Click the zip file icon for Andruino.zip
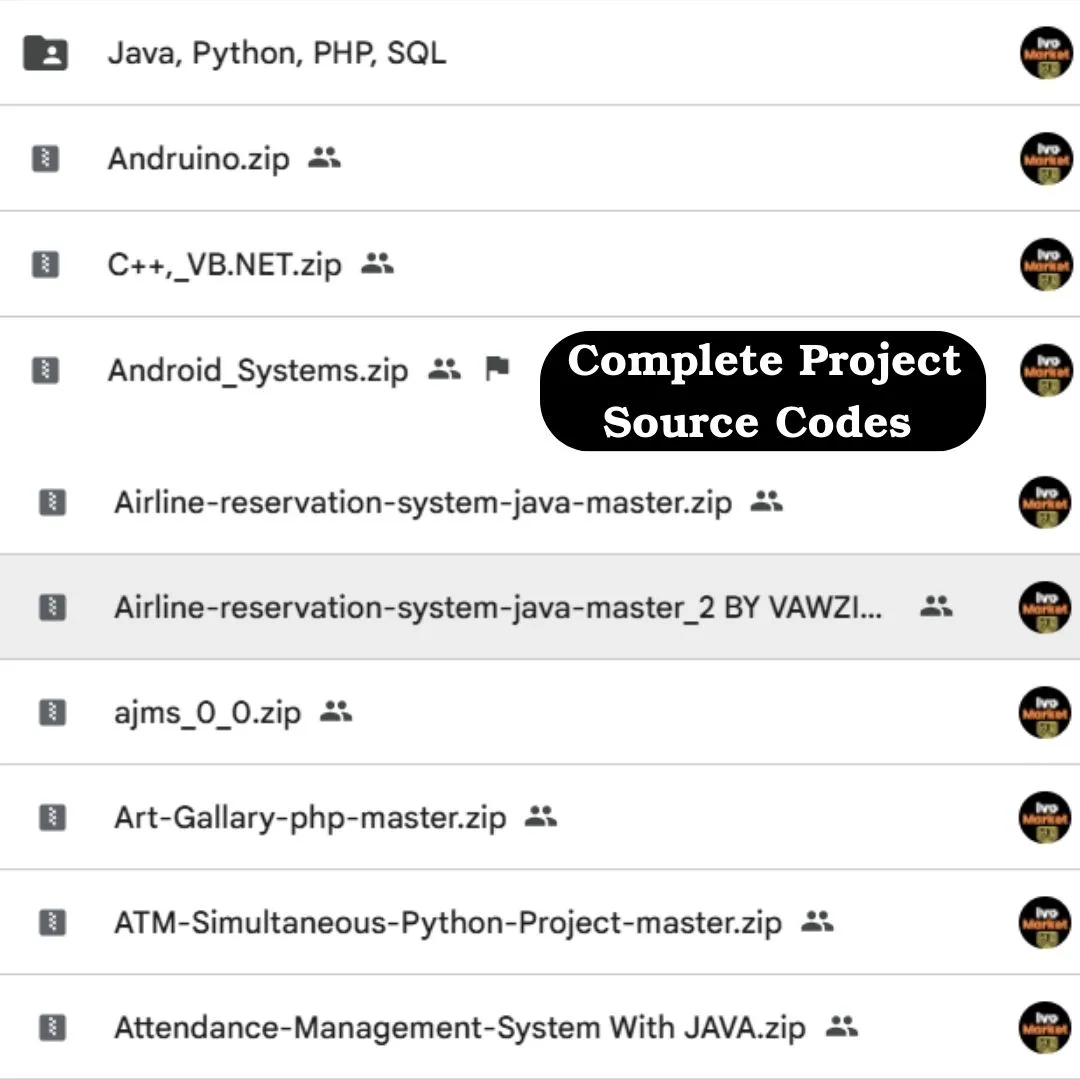1080x1080 pixels. [45, 158]
